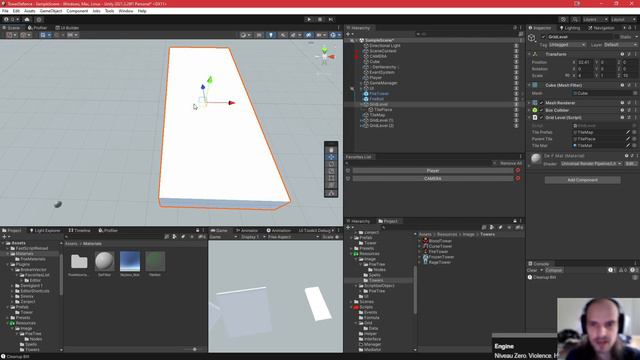
Task: Open the Tag dropdown
Action: click(x=567, y=44)
